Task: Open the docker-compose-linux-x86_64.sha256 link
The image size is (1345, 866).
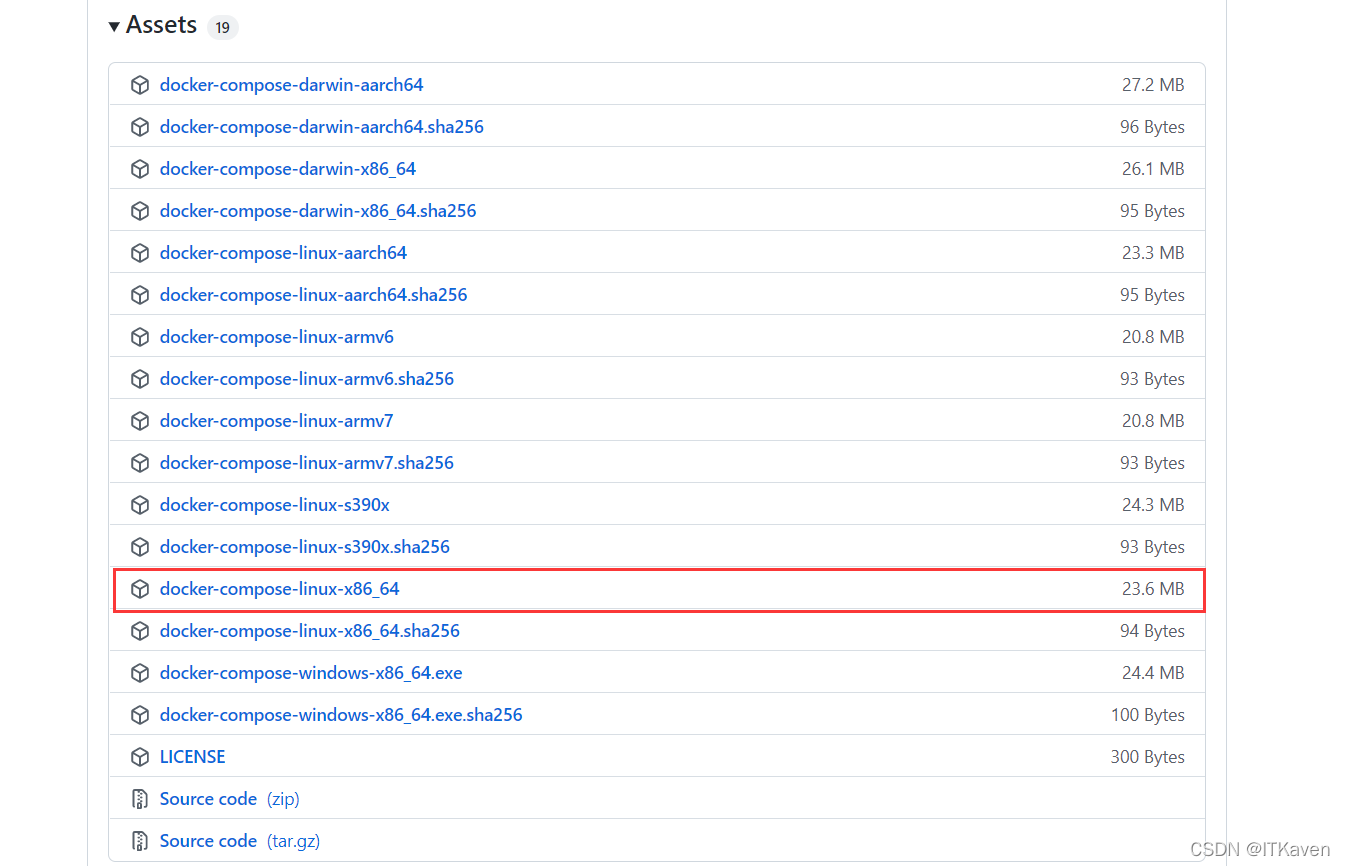Action: [310, 631]
